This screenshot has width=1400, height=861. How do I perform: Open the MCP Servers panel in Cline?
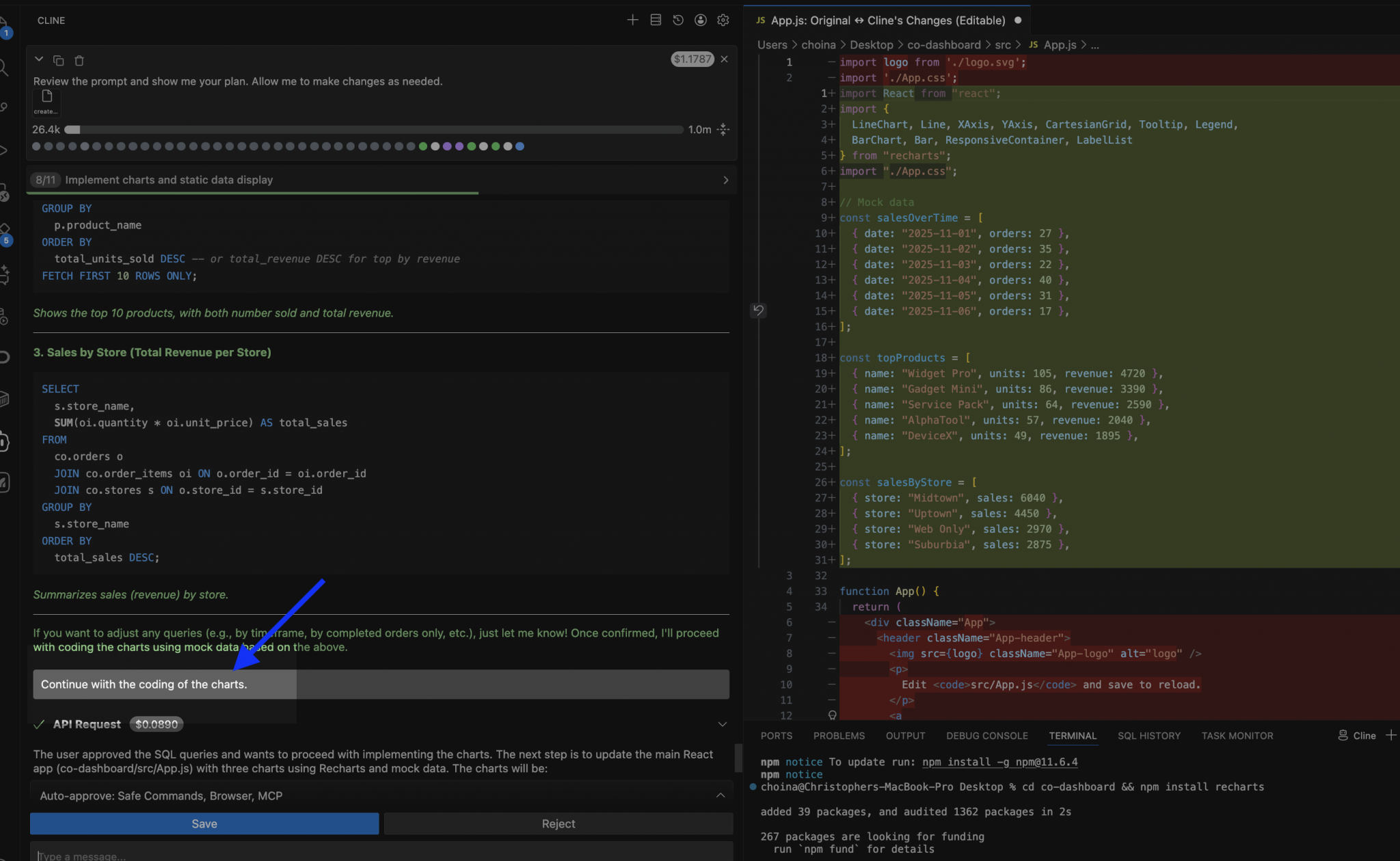pos(655,20)
